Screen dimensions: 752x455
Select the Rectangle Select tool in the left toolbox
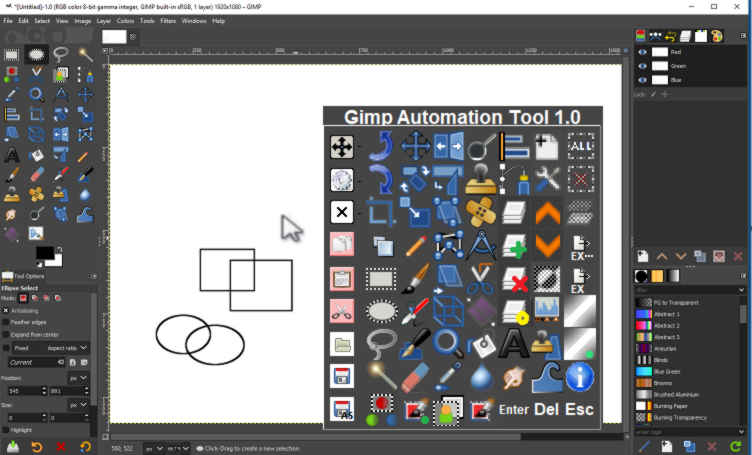coord(12,55)
